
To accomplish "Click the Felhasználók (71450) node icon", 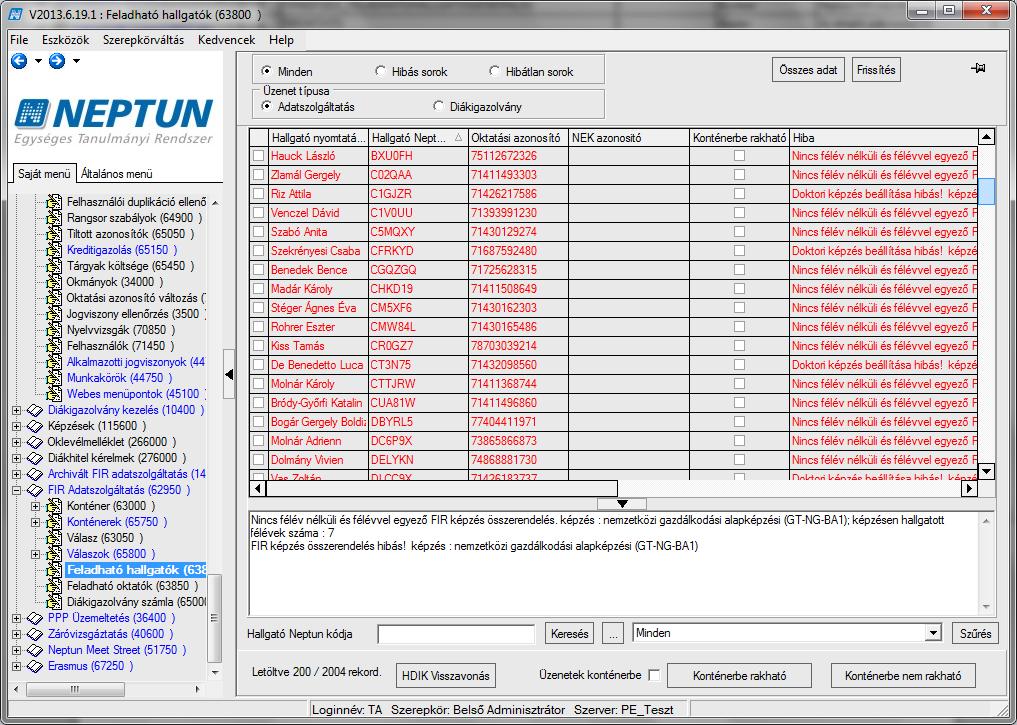I will [55, 346].
